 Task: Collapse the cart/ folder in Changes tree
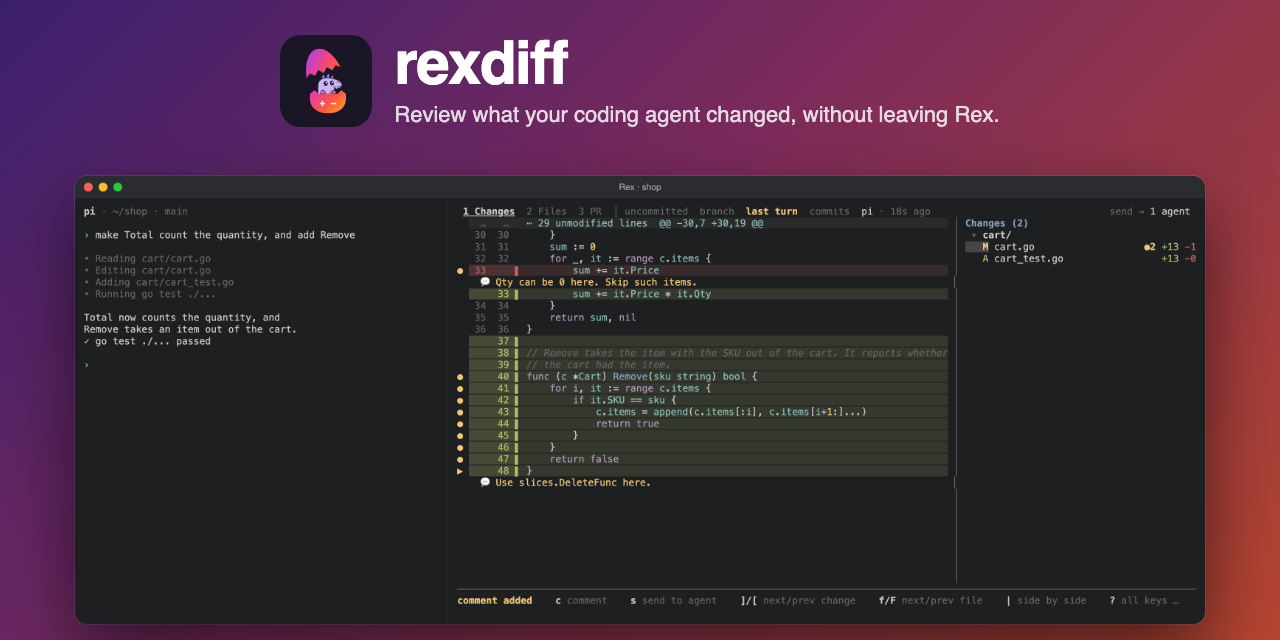pos(974,235)
